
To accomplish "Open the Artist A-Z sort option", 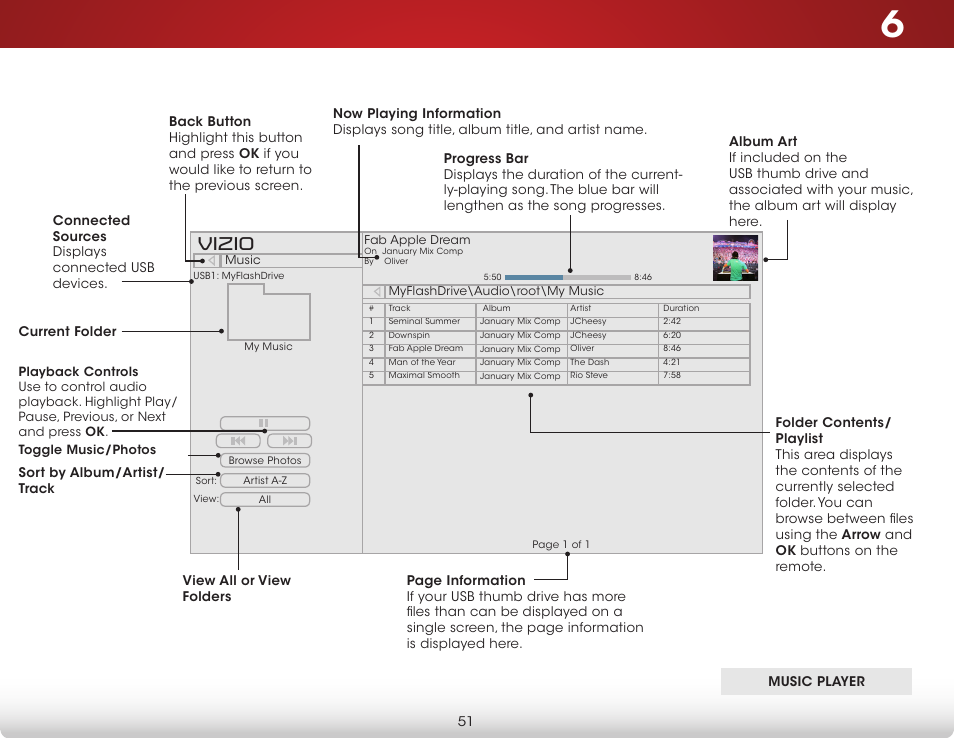I will [x=265, y=480].
